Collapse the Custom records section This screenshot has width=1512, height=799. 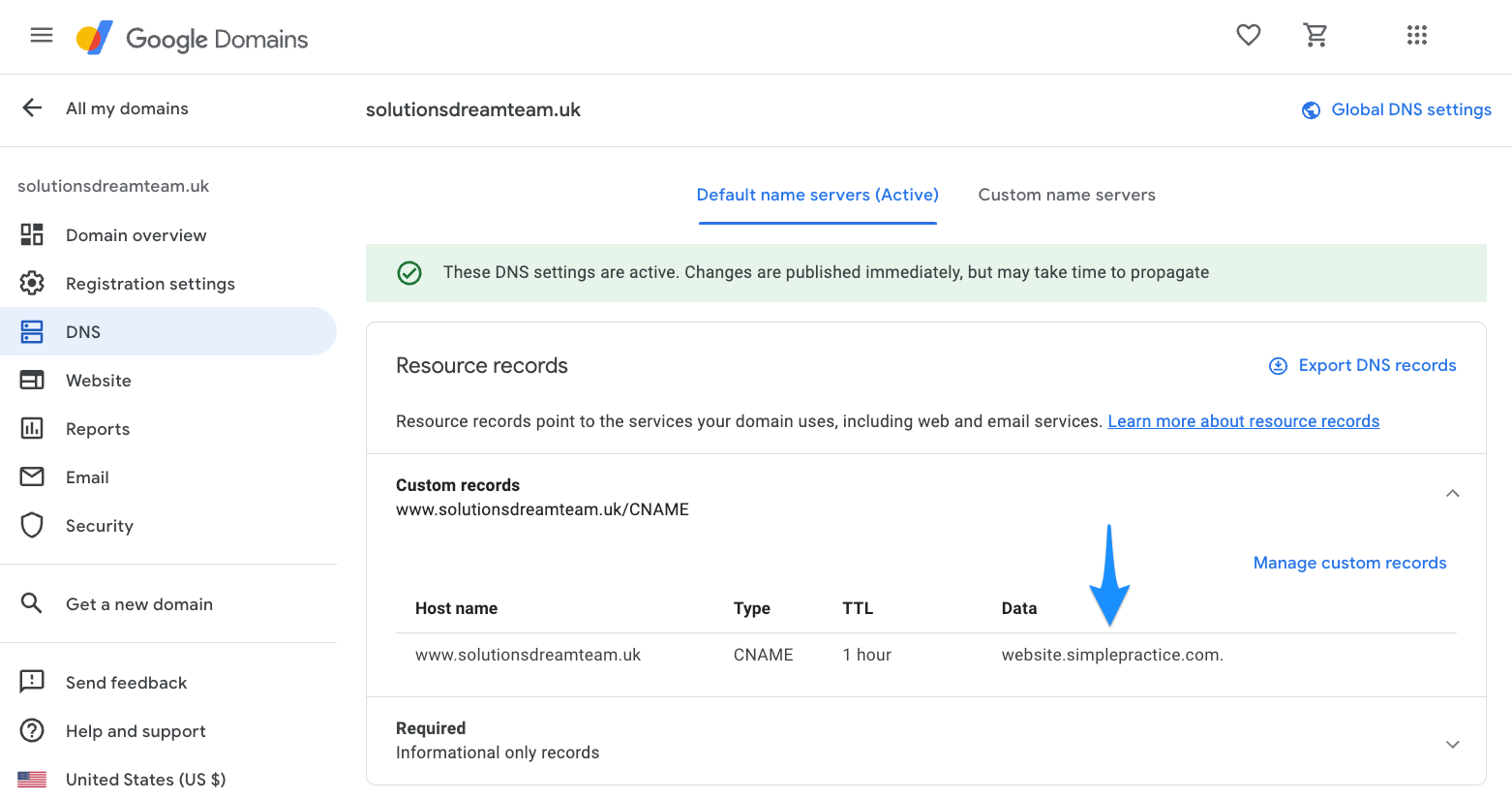(1452, 493)
